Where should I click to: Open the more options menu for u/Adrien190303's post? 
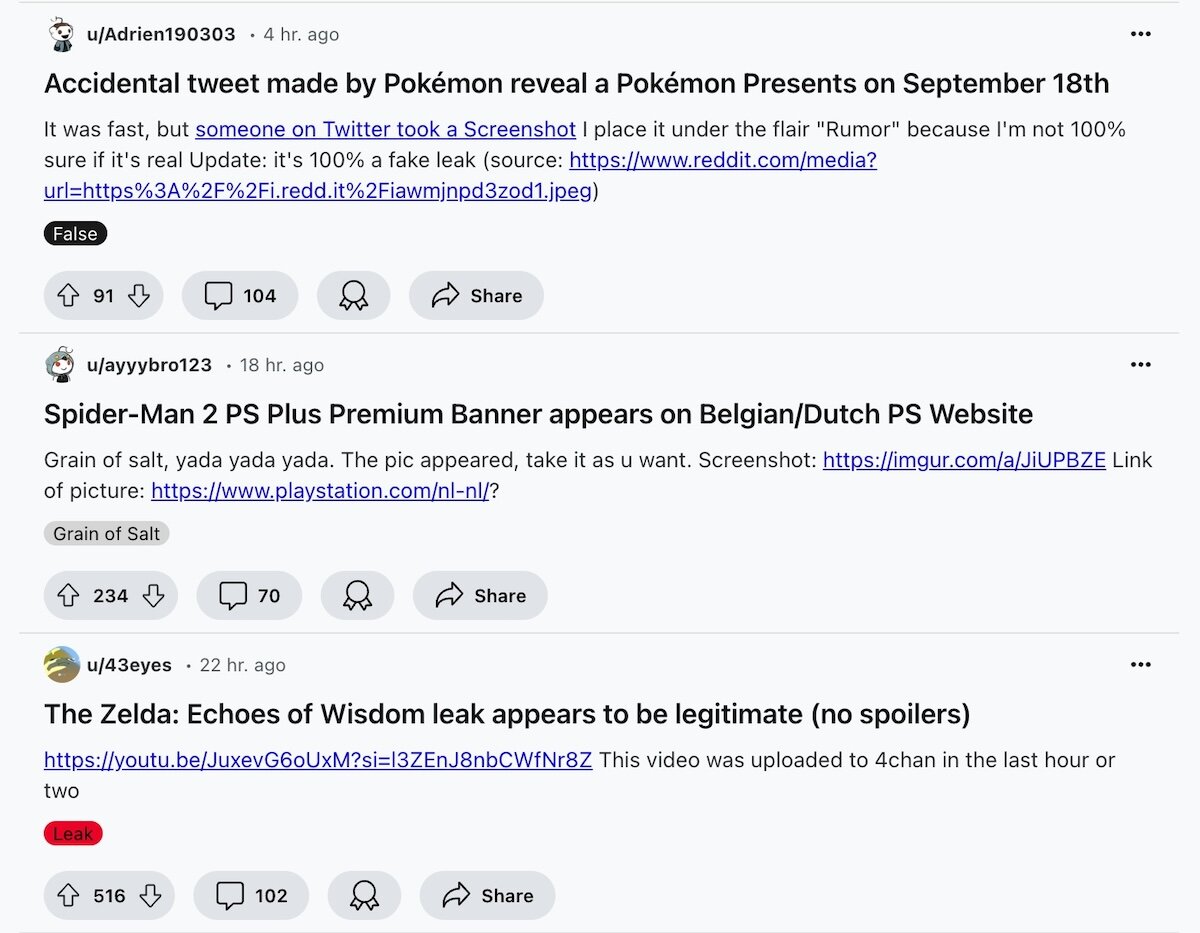point(1141,34)
